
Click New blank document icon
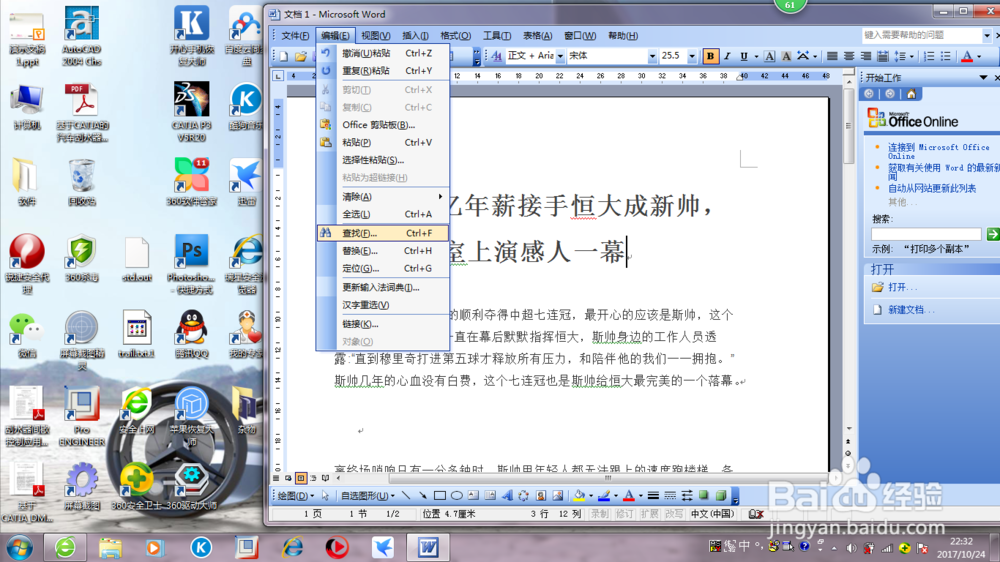coord(284,56)
